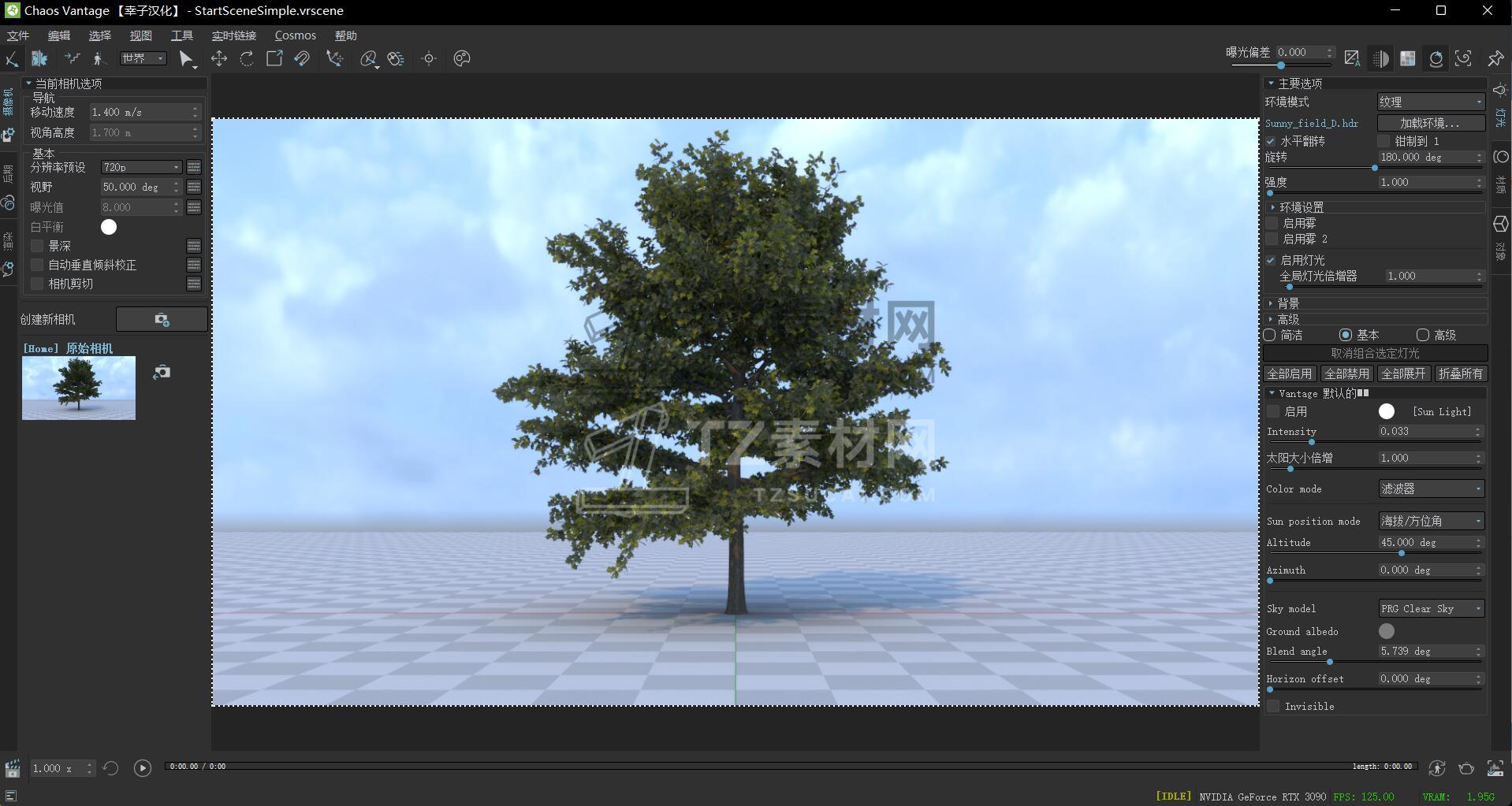Toggle the auto exposure icon
This screenshot has width=1512, height=806.
coord(1352,58)
